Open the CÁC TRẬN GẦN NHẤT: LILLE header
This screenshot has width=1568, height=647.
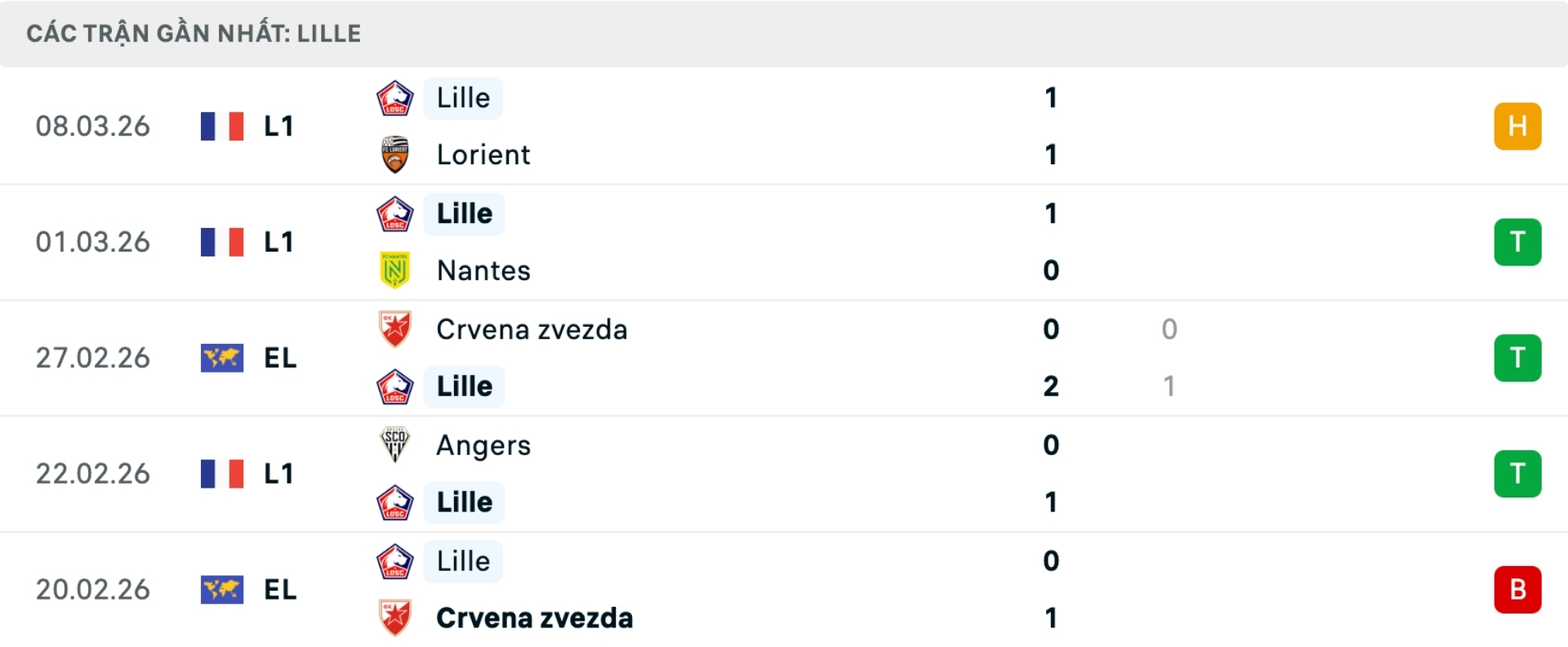[x=194, y=33]
